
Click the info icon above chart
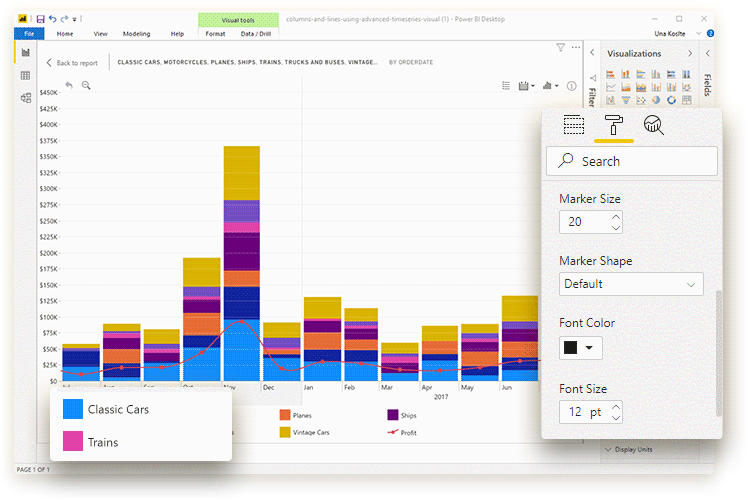[573, 86]
